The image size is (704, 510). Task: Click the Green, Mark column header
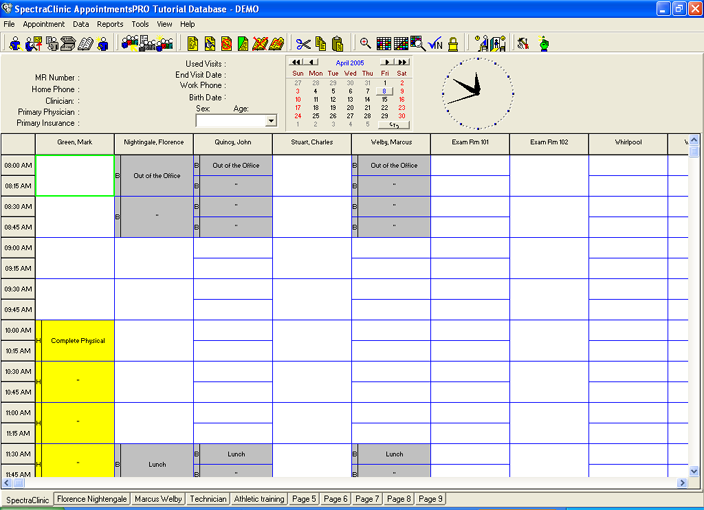(75, 144)
